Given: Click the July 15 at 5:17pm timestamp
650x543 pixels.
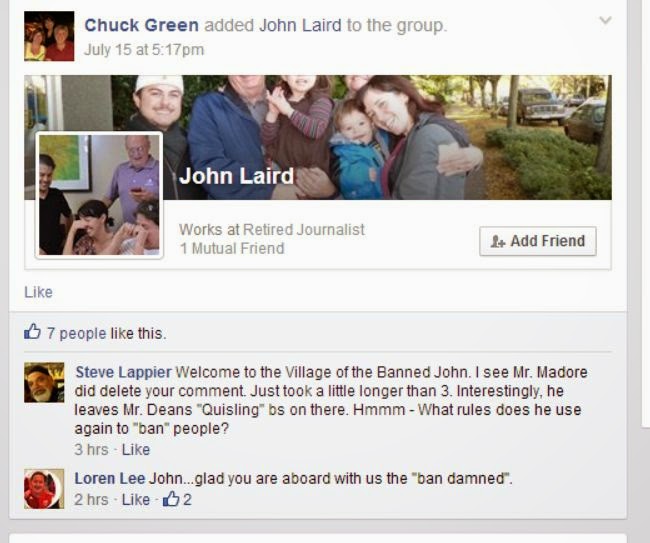Looking at the screenshot, I should (x=144, y=50).
